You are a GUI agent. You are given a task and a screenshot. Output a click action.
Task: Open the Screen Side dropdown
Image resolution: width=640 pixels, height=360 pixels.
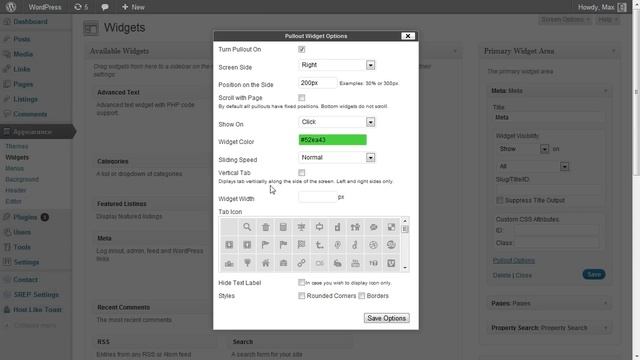click(337, 65)
